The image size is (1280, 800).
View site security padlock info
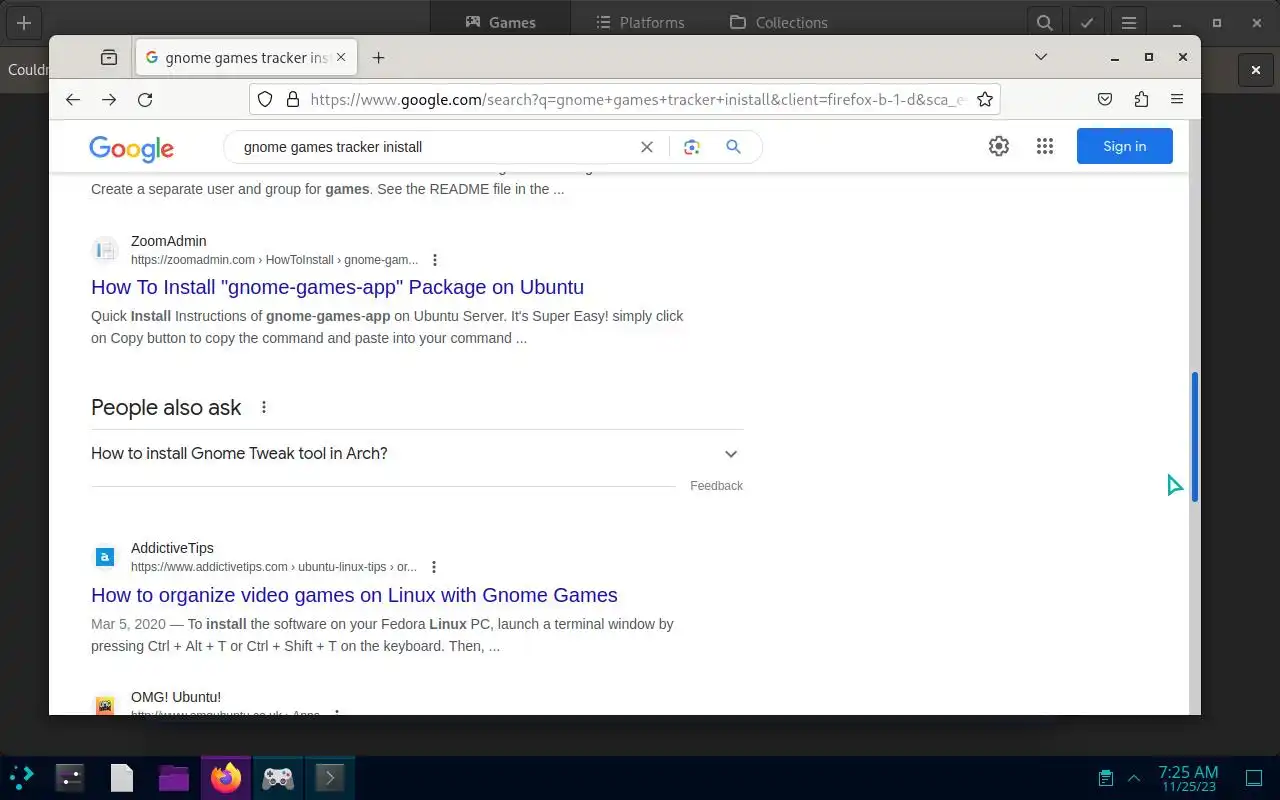click(293, 99)
